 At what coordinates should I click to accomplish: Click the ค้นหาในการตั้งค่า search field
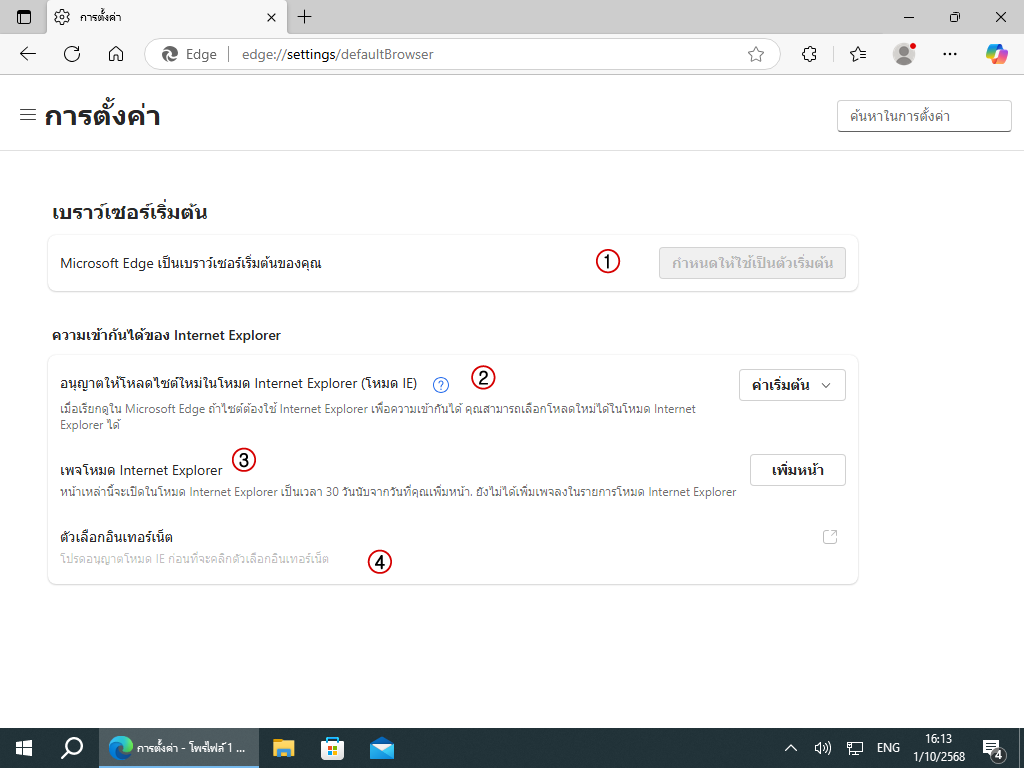click(923, 116)
